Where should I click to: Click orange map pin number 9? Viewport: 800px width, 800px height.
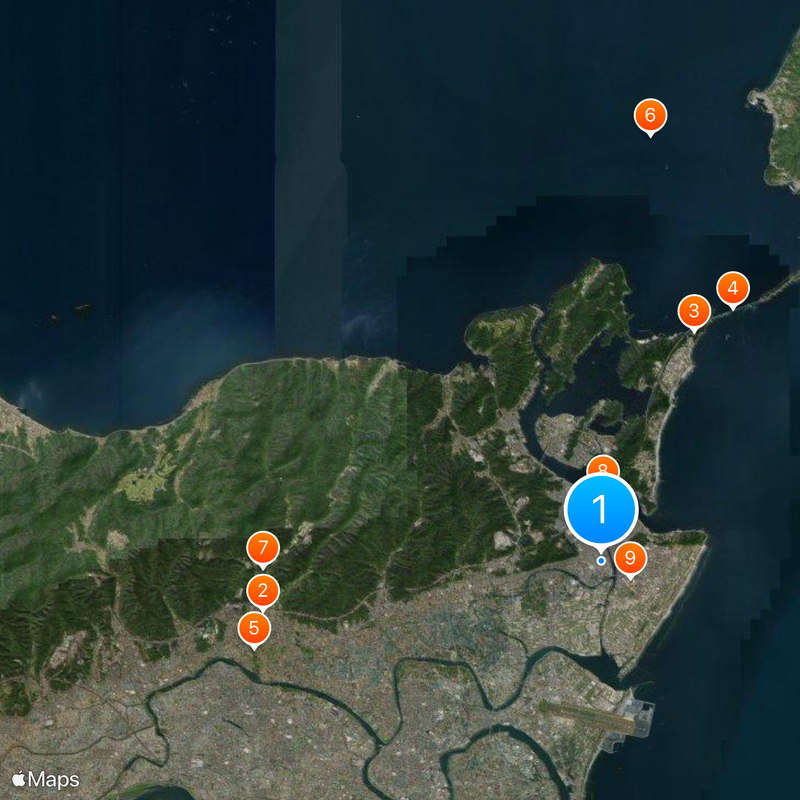click(630, 558)
